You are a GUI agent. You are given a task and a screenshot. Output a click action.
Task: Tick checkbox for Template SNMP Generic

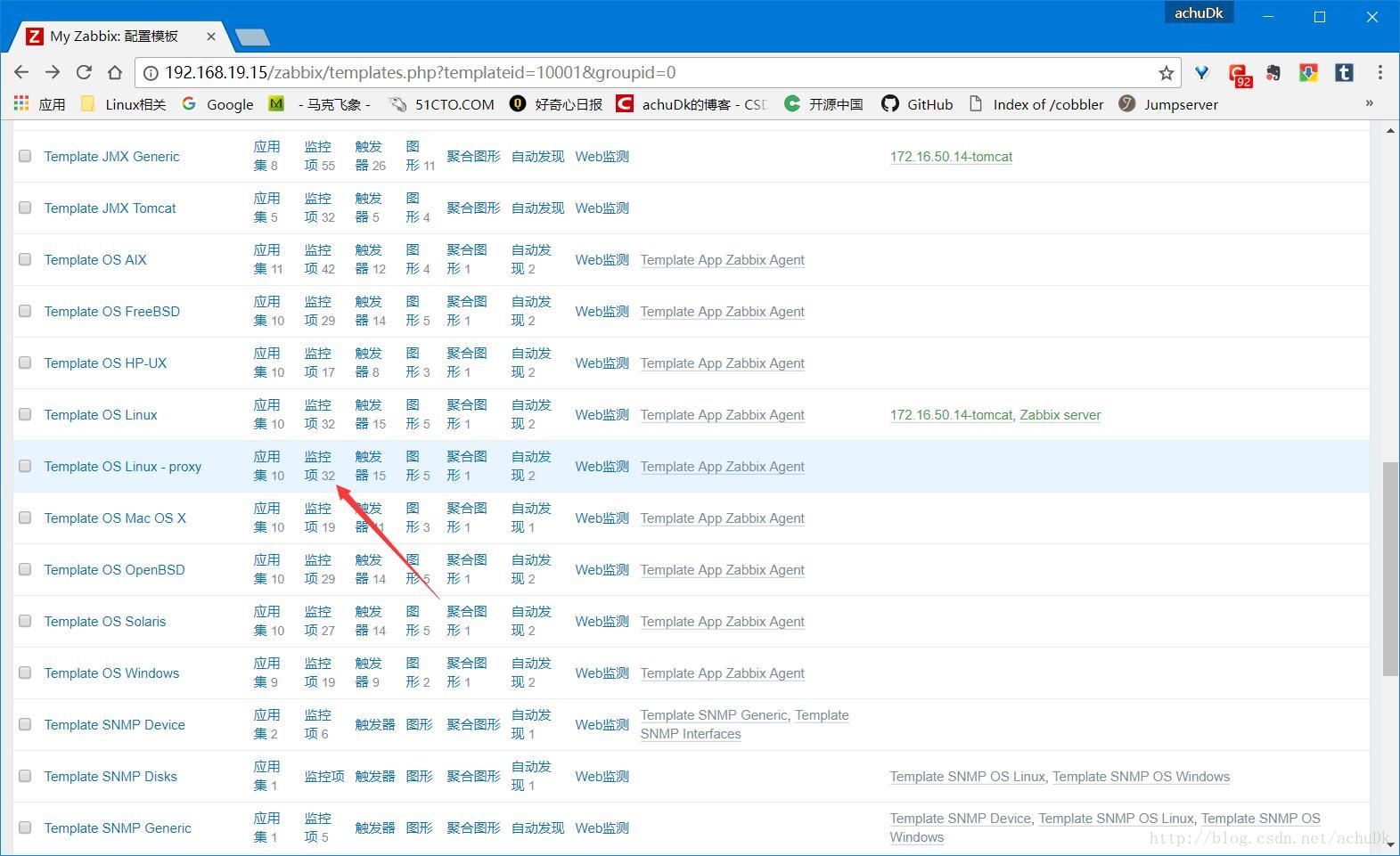pyautogui.click(x=25, y=827)
